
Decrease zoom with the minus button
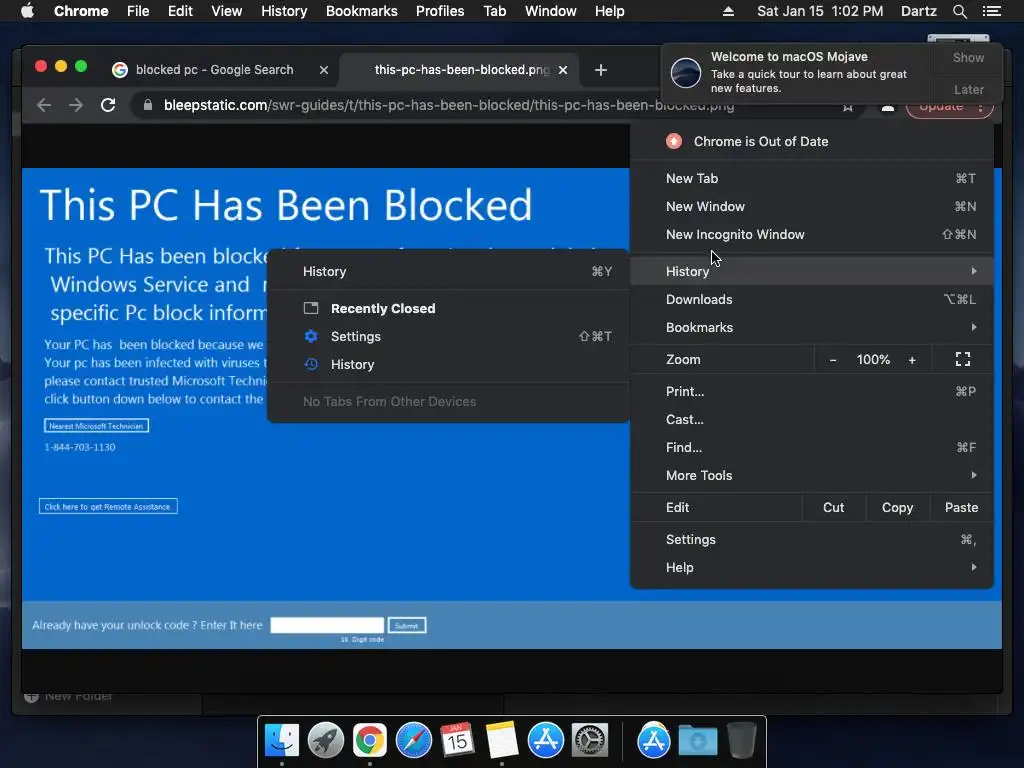(833, 360)
